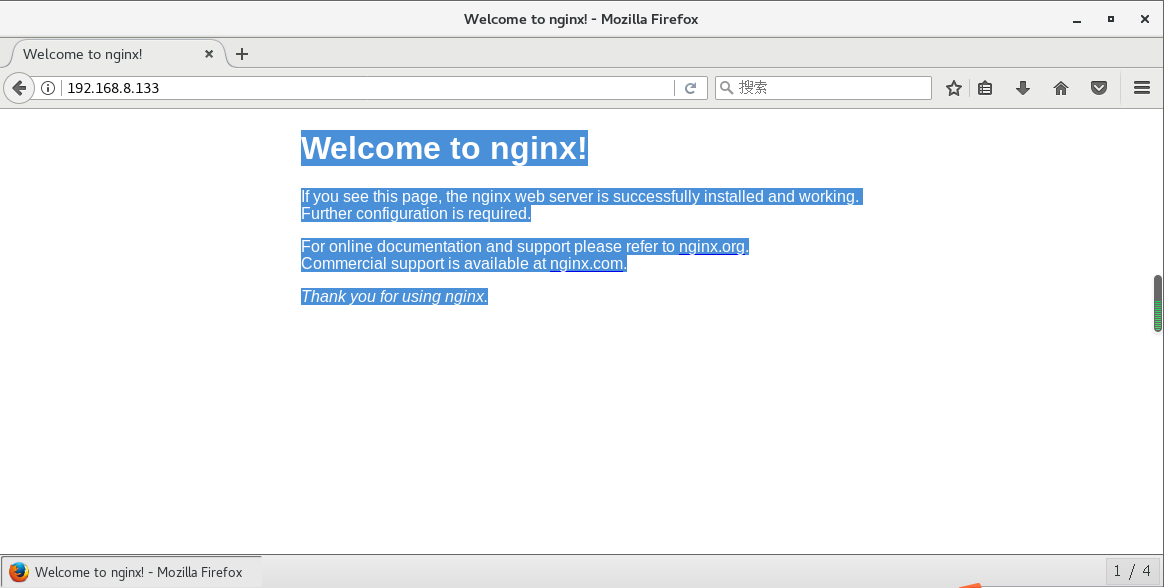
Task: Close the Welcome to nginx! tab
Action: click(209, 53)
